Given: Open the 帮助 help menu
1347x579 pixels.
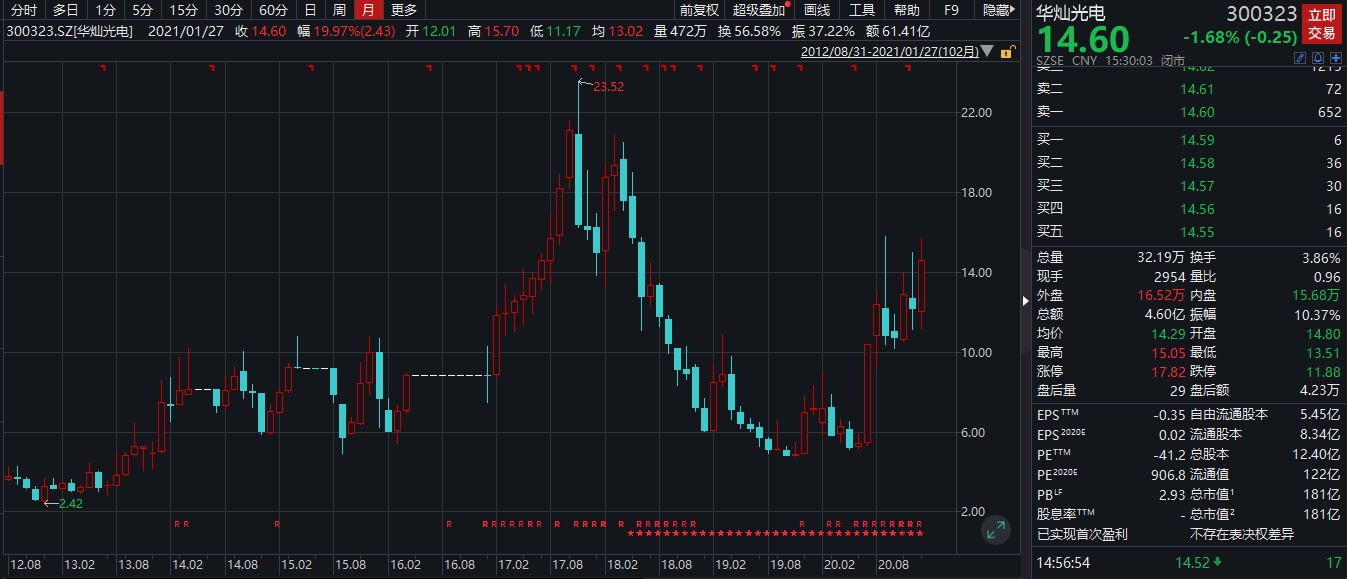Looking at the screenshot, I should tap(906, 10).
